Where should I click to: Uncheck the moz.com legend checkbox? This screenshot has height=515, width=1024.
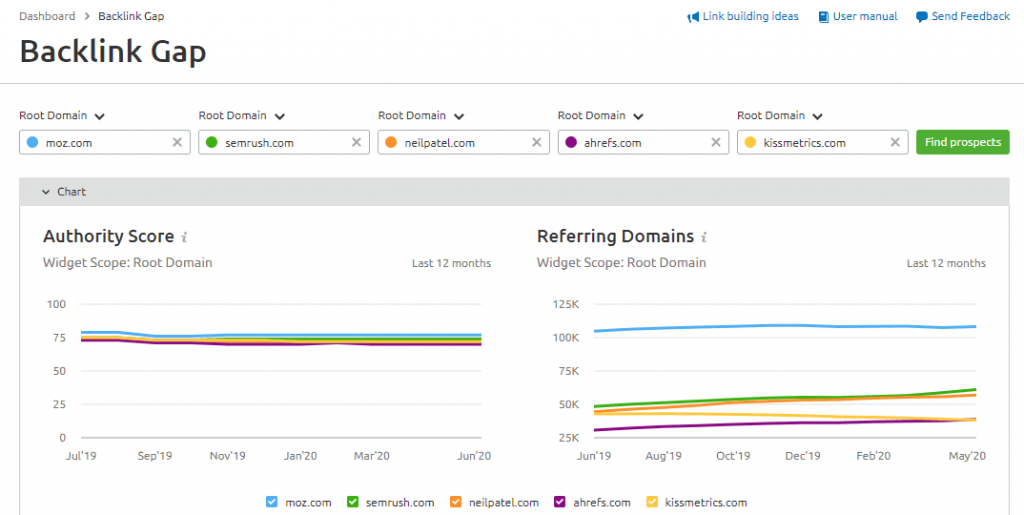click(x=272, y=502)
